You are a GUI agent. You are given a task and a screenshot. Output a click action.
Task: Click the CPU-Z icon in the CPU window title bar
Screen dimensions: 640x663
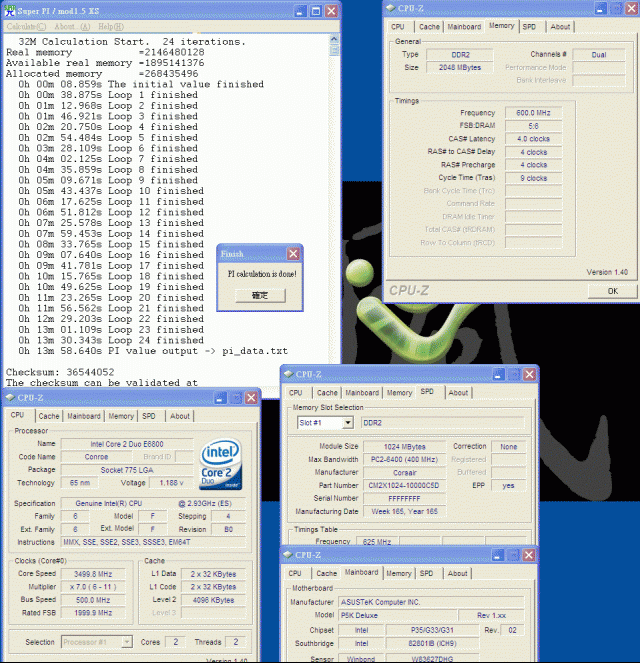click(10, 397)
